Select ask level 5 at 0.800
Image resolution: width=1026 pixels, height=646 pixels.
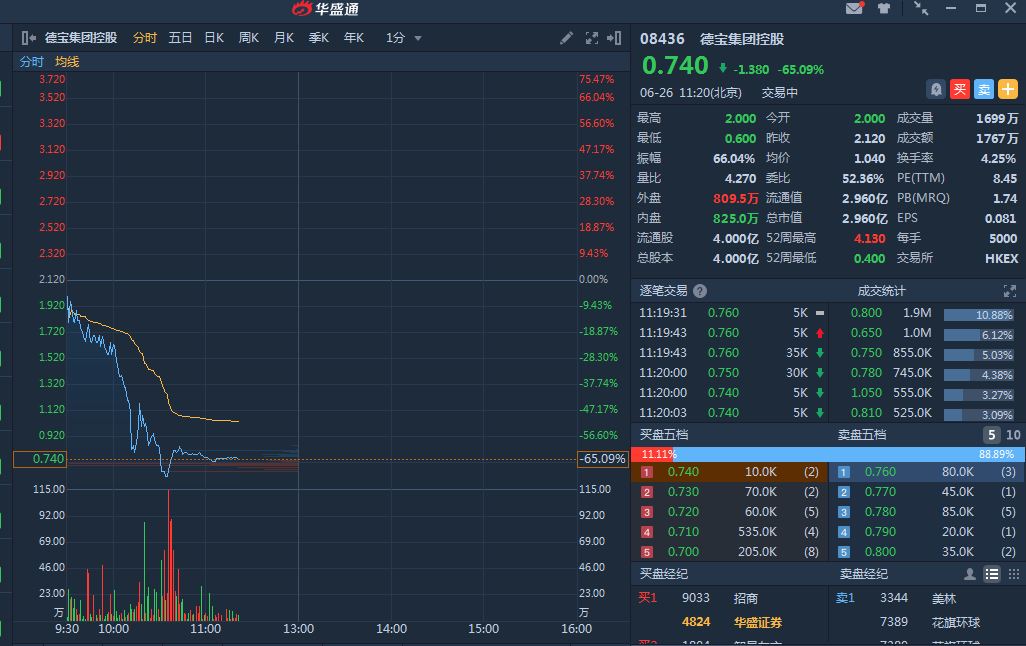pos(927,552)
